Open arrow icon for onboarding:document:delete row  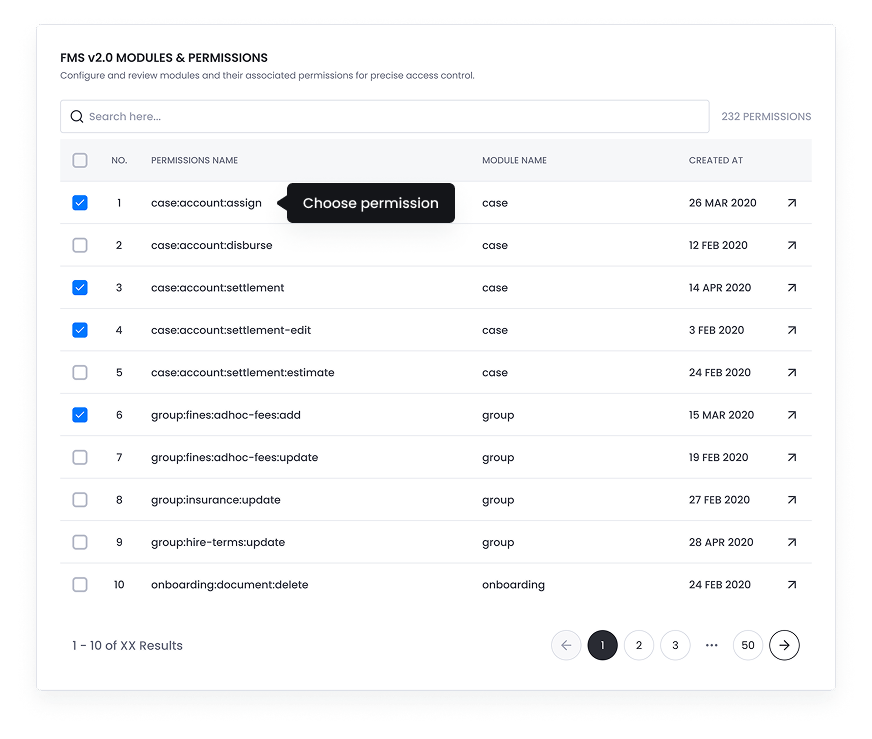(x=791, y=585)
